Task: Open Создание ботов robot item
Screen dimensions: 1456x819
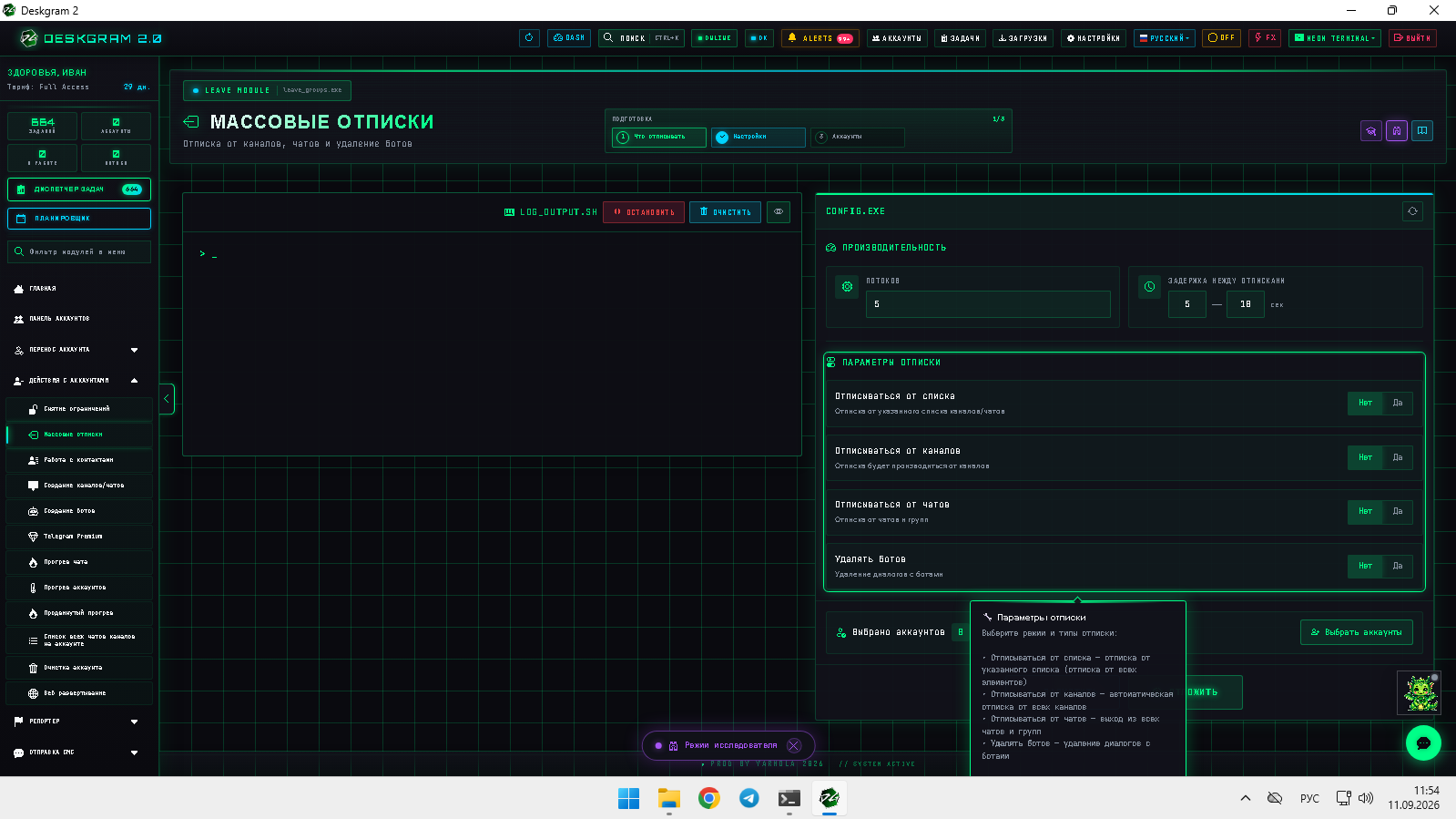Action: pos(79,511)
